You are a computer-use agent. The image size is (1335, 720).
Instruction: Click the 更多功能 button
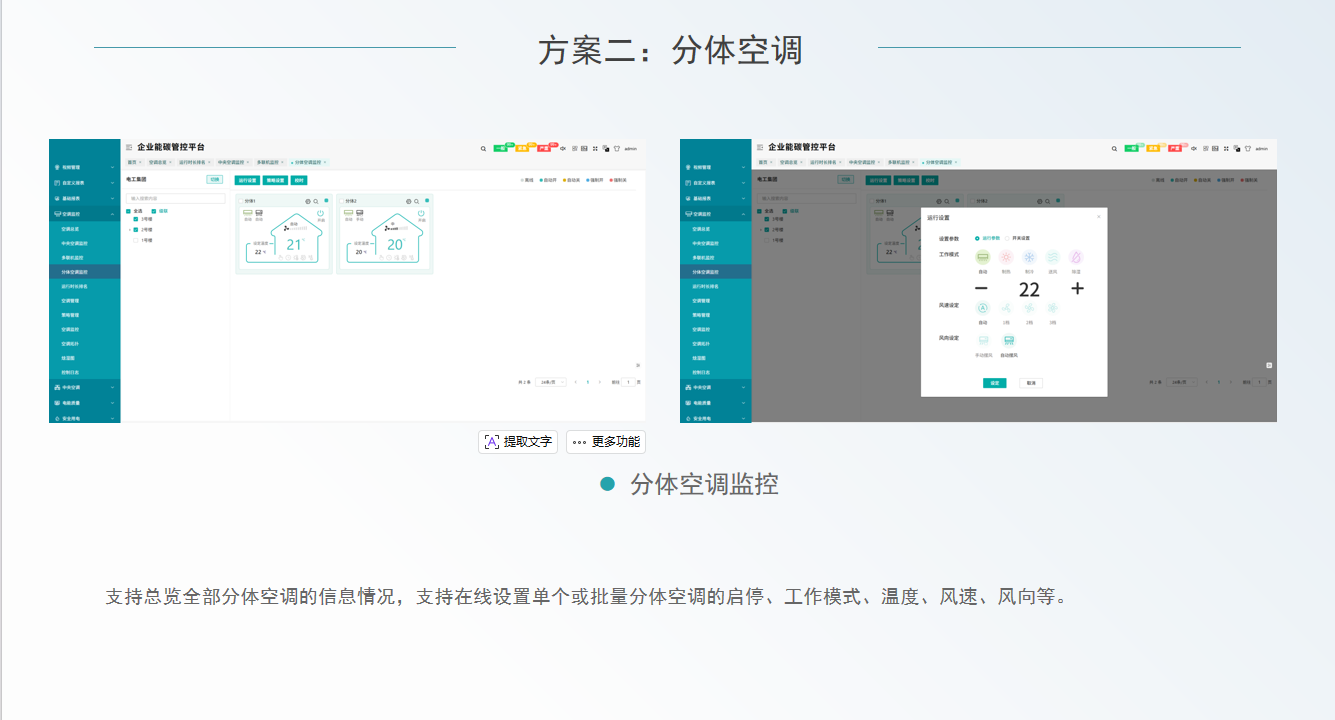(606, 442)
